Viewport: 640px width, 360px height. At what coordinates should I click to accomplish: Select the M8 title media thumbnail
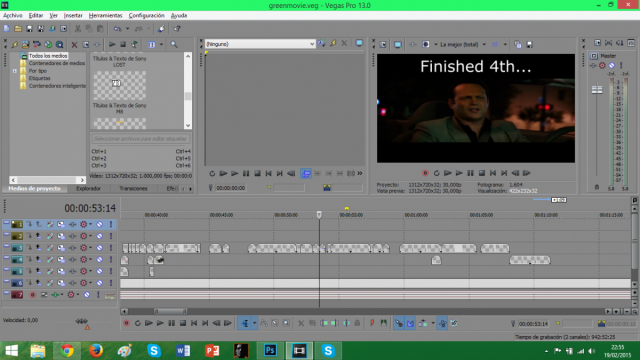(119, 86)
